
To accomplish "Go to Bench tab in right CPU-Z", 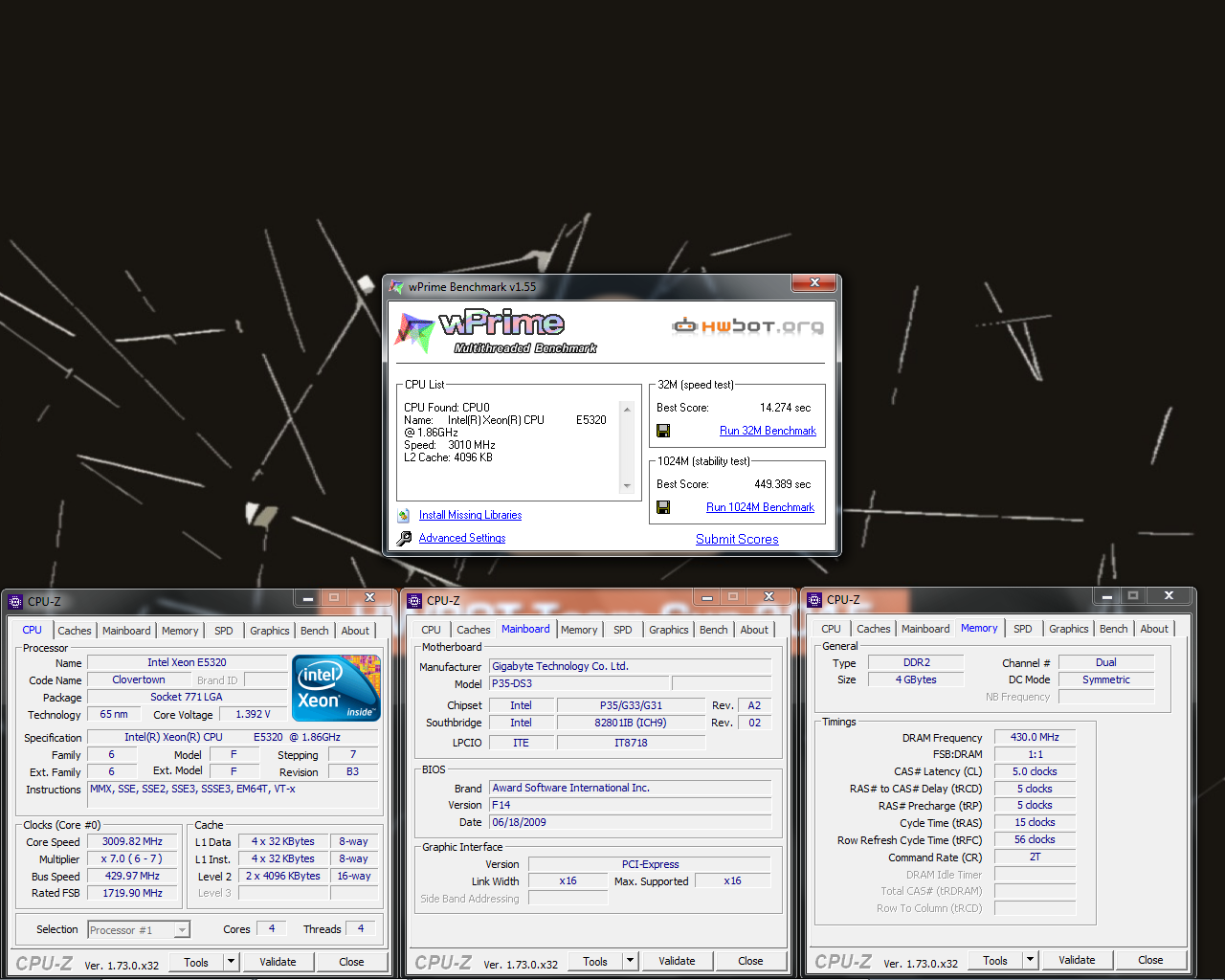I will (1113, 629).
